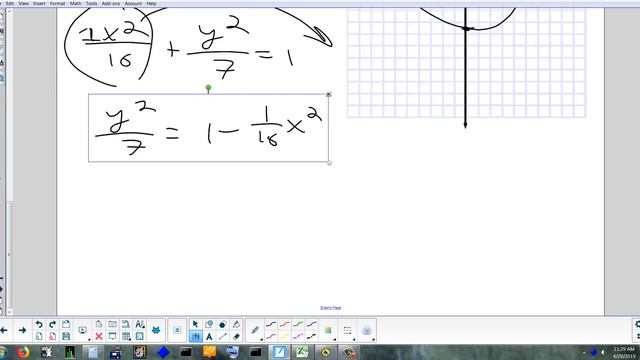
Task: Open the selected object's menu arrow
Action: 329,94
